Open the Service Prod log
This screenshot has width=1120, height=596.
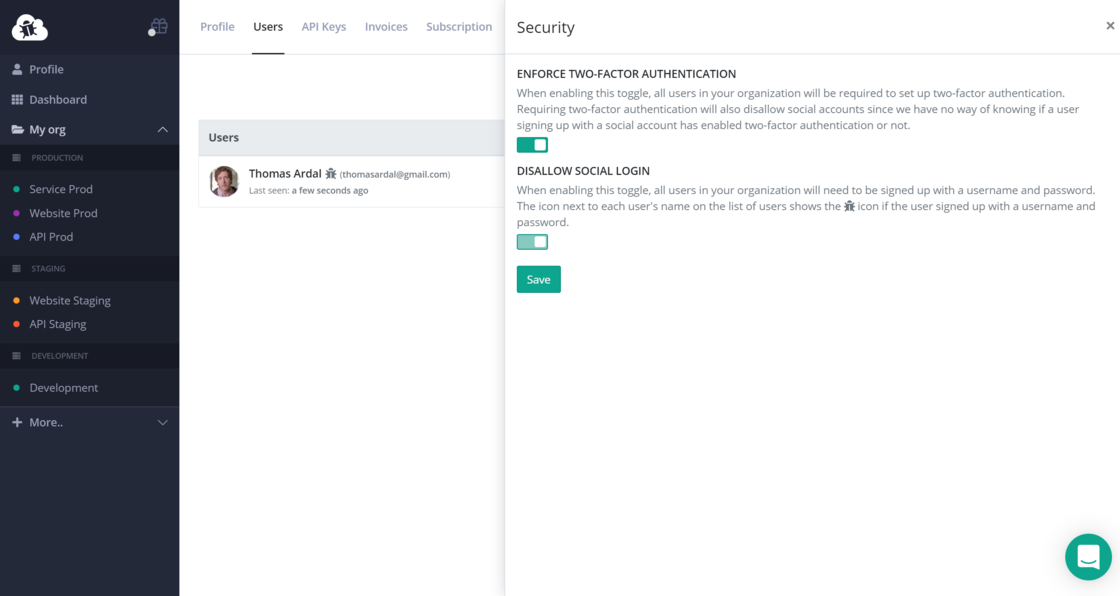[x=61, y=189]
